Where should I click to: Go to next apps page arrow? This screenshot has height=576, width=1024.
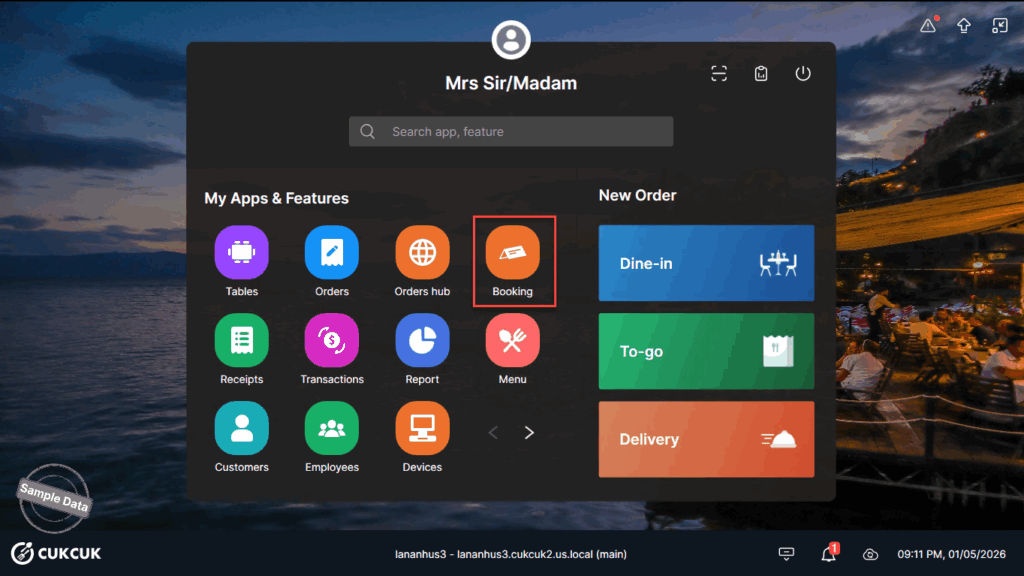click(529, 433)
